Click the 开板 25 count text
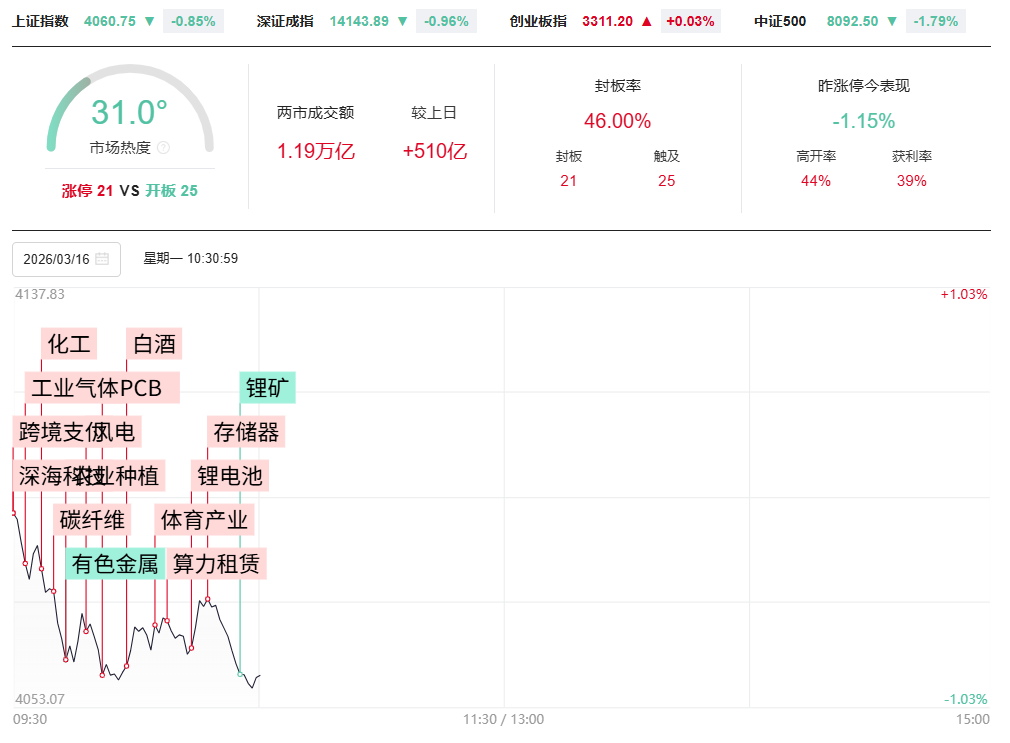The height and width of the screenshot is (743, 1010). pos(171,191)
